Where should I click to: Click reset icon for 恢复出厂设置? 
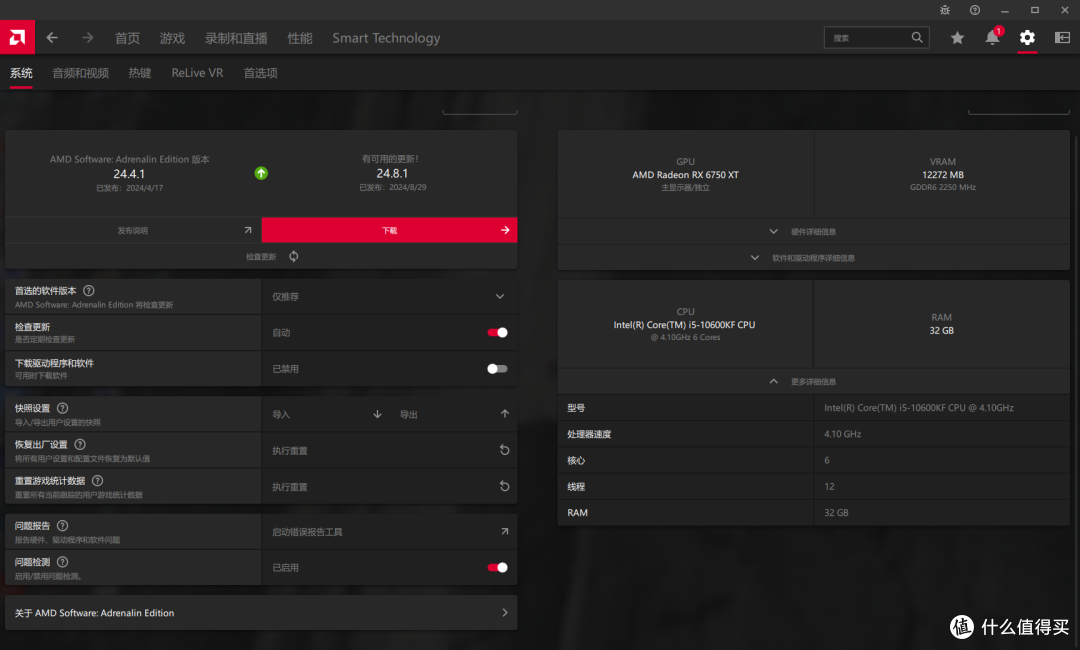pos(504,450)
